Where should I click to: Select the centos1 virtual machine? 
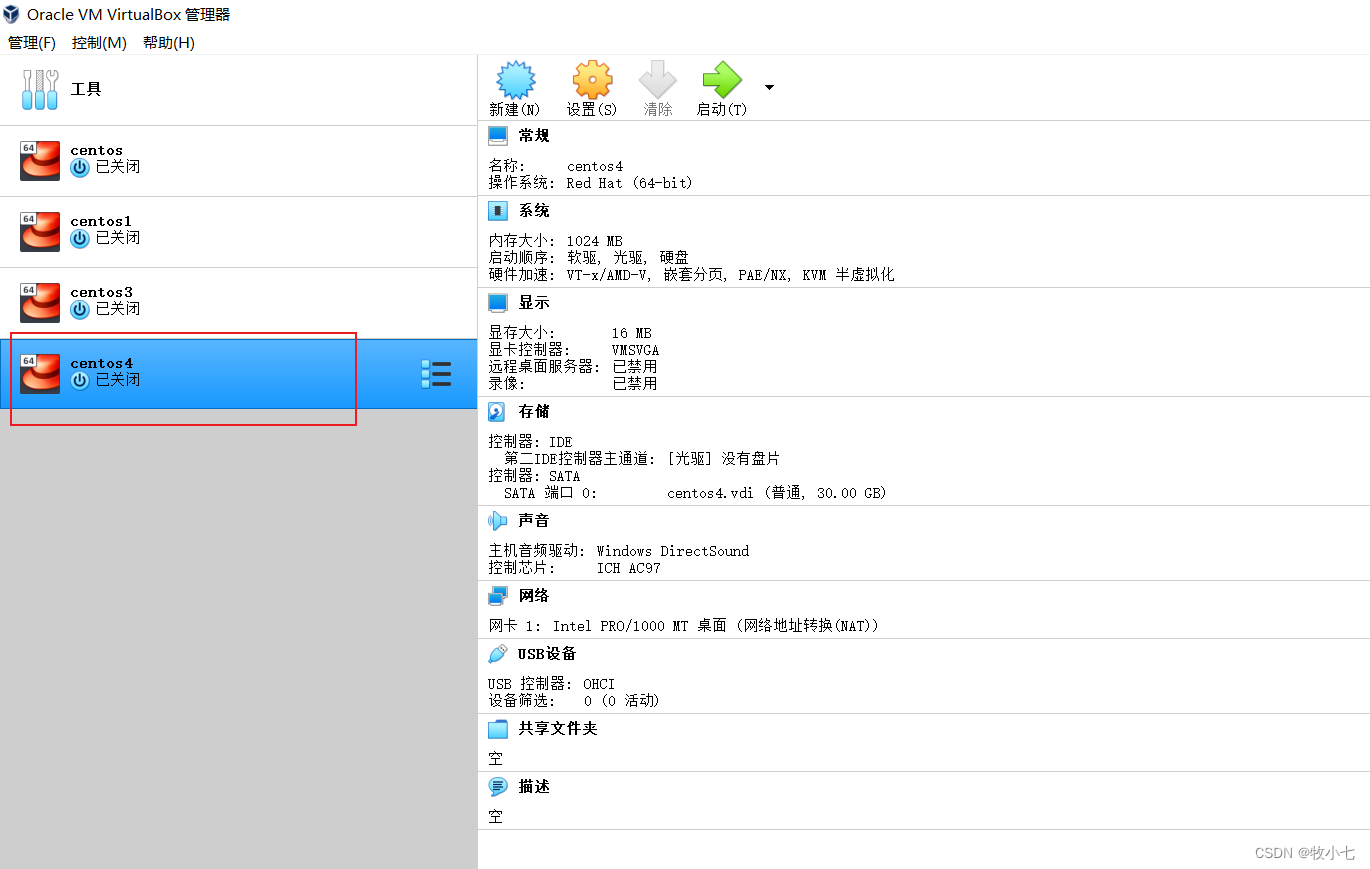point(238,232)
